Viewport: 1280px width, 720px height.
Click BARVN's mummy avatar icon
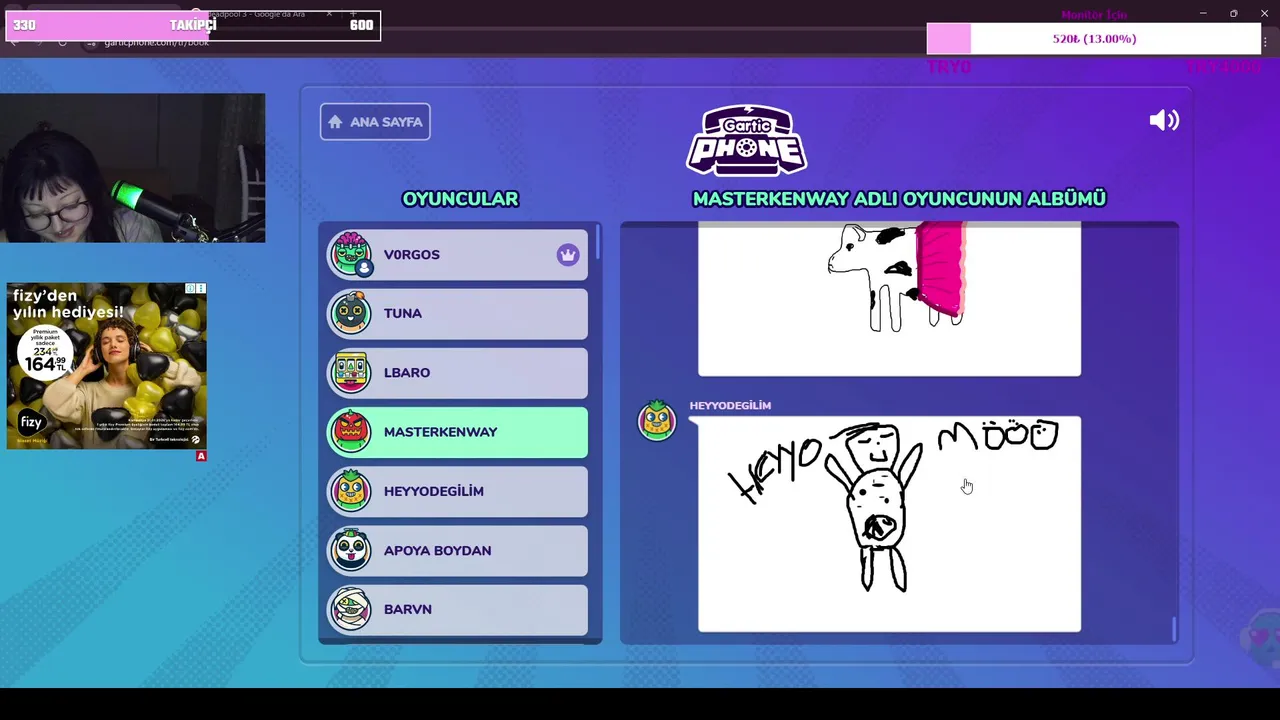pos(351,609)
